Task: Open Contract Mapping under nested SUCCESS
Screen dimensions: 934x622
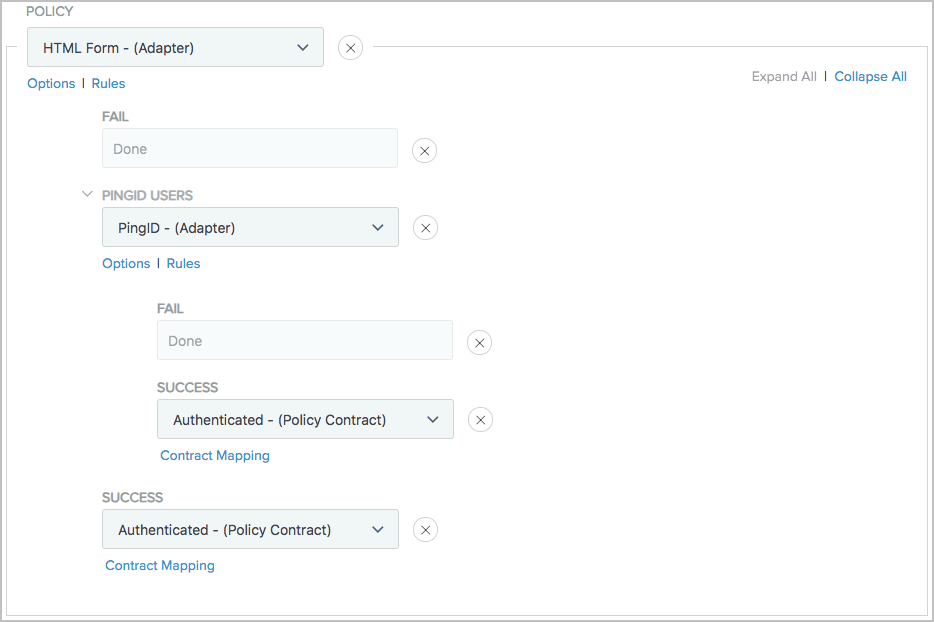Action: (215, 455)
